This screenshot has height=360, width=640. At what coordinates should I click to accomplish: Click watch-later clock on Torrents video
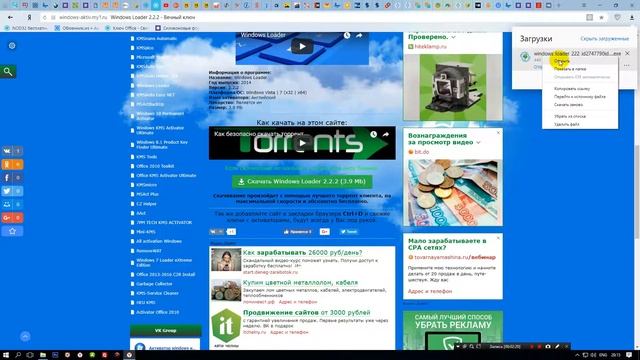click(373, 134)
